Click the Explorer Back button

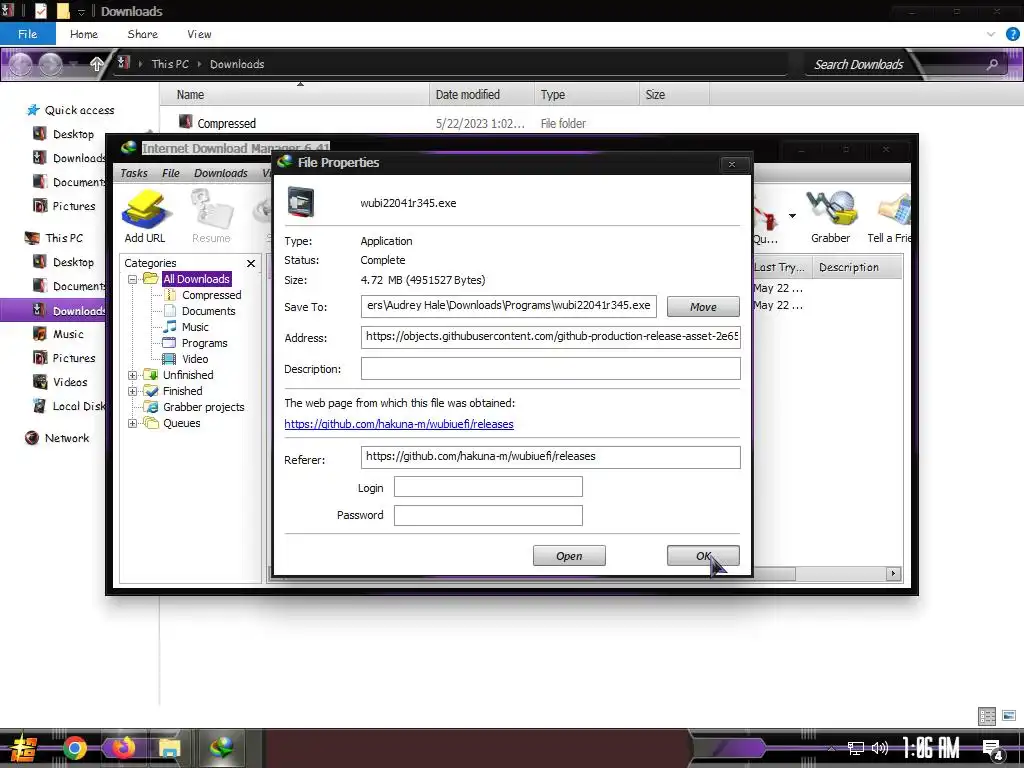[20, 64]
